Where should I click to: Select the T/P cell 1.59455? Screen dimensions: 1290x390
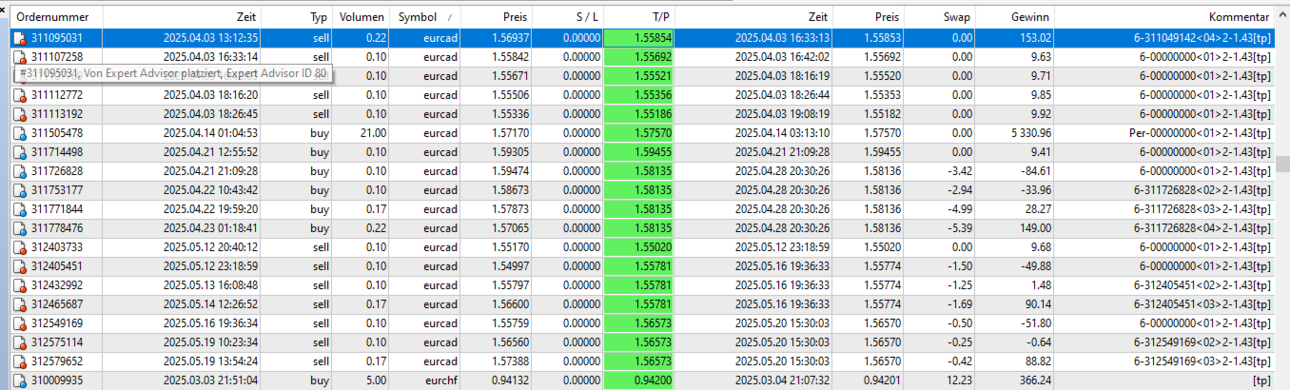tap(640, 152)
